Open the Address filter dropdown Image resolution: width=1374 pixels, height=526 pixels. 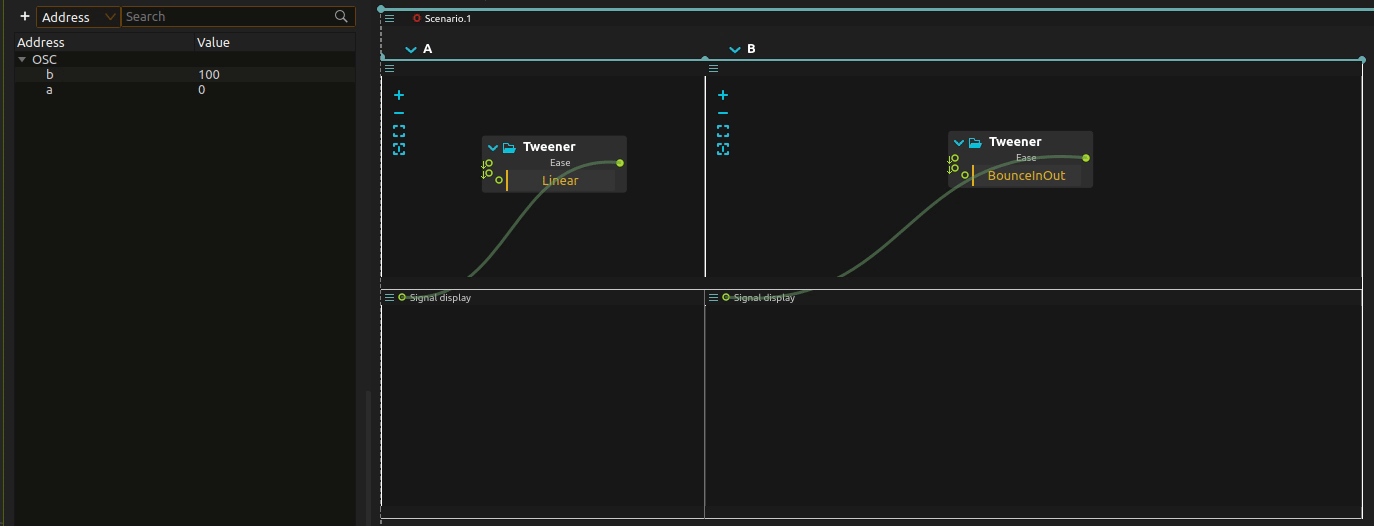tap(78, 17)
